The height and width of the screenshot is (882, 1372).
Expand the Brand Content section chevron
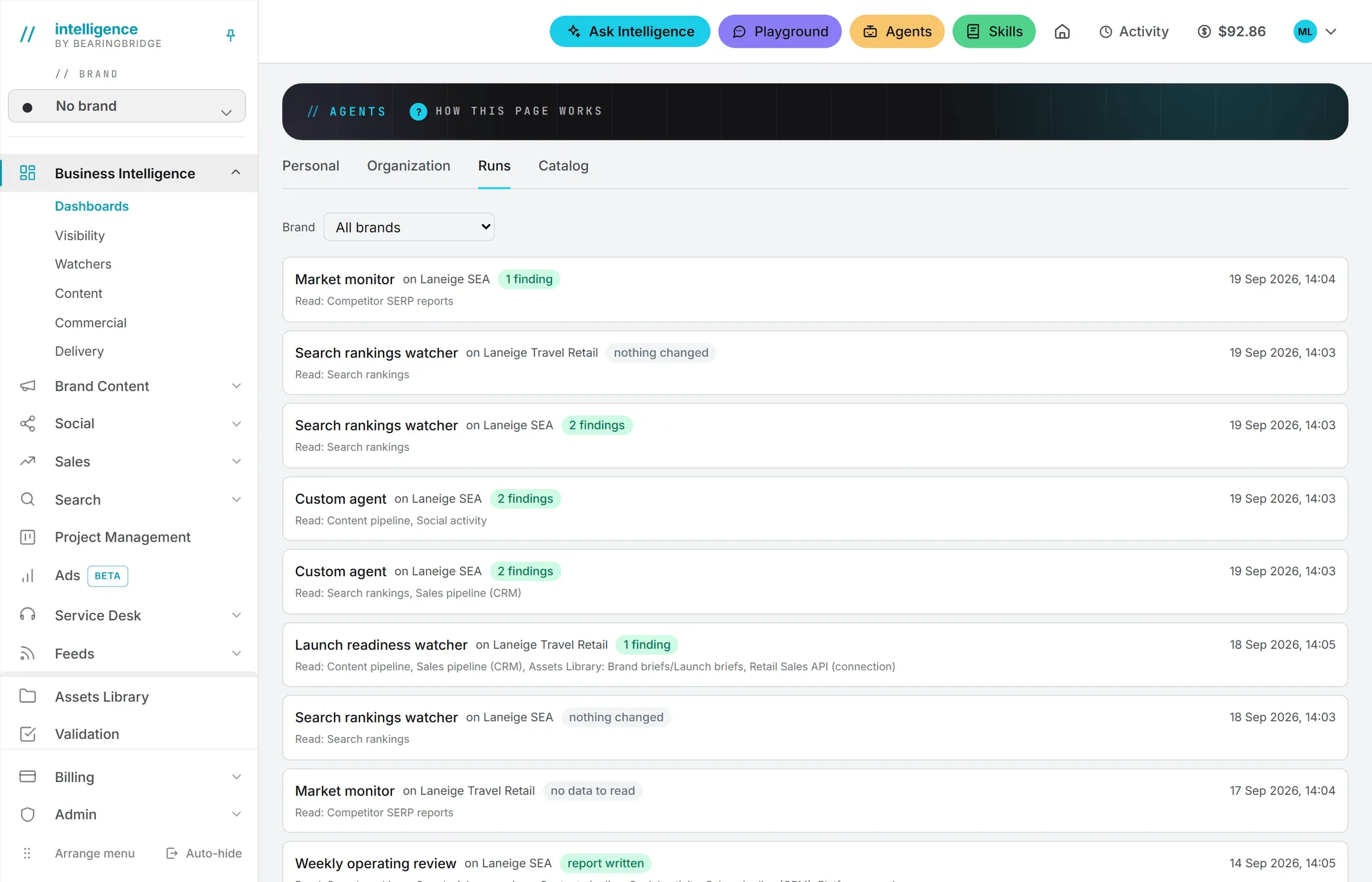coord(237,386)
